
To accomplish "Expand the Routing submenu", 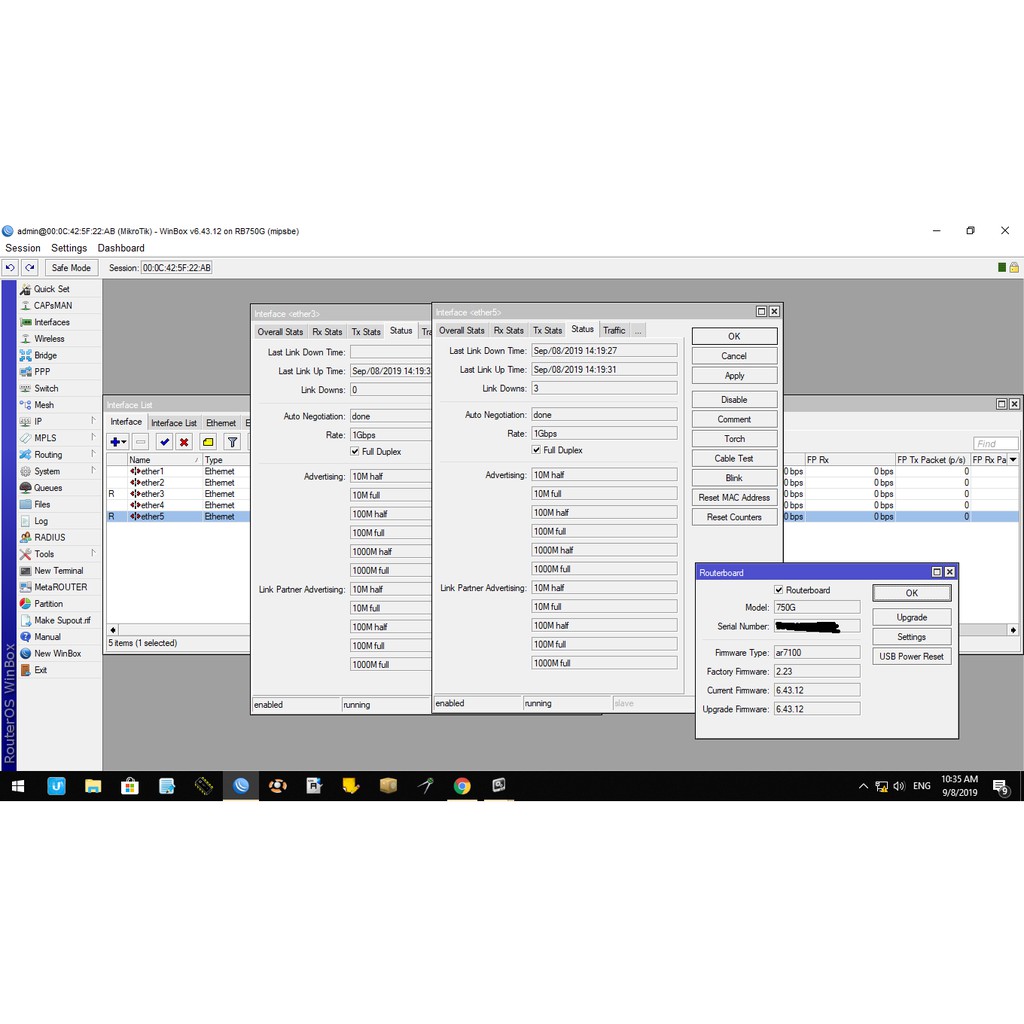I will (x=93, y=455).
